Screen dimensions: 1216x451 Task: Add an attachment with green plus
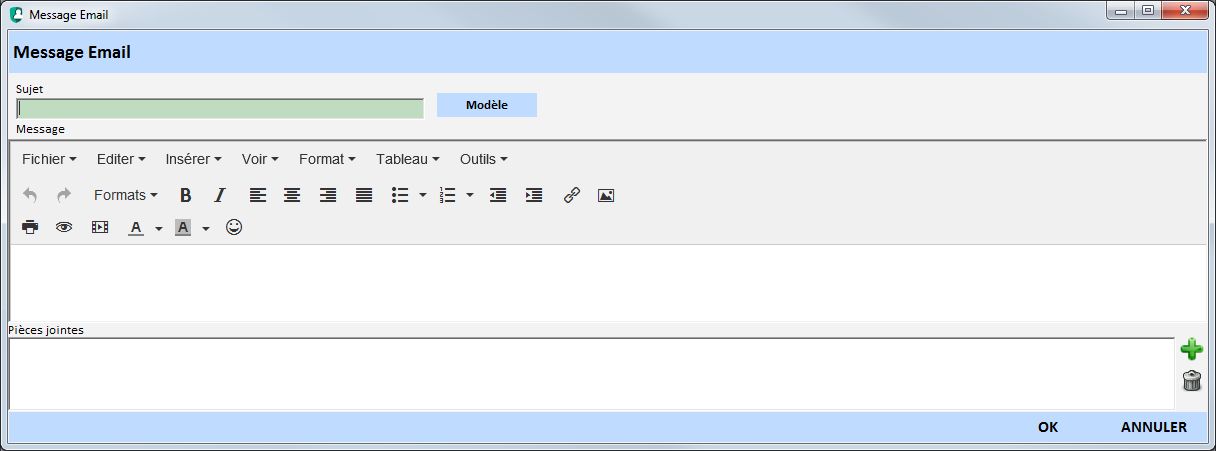1191,349
